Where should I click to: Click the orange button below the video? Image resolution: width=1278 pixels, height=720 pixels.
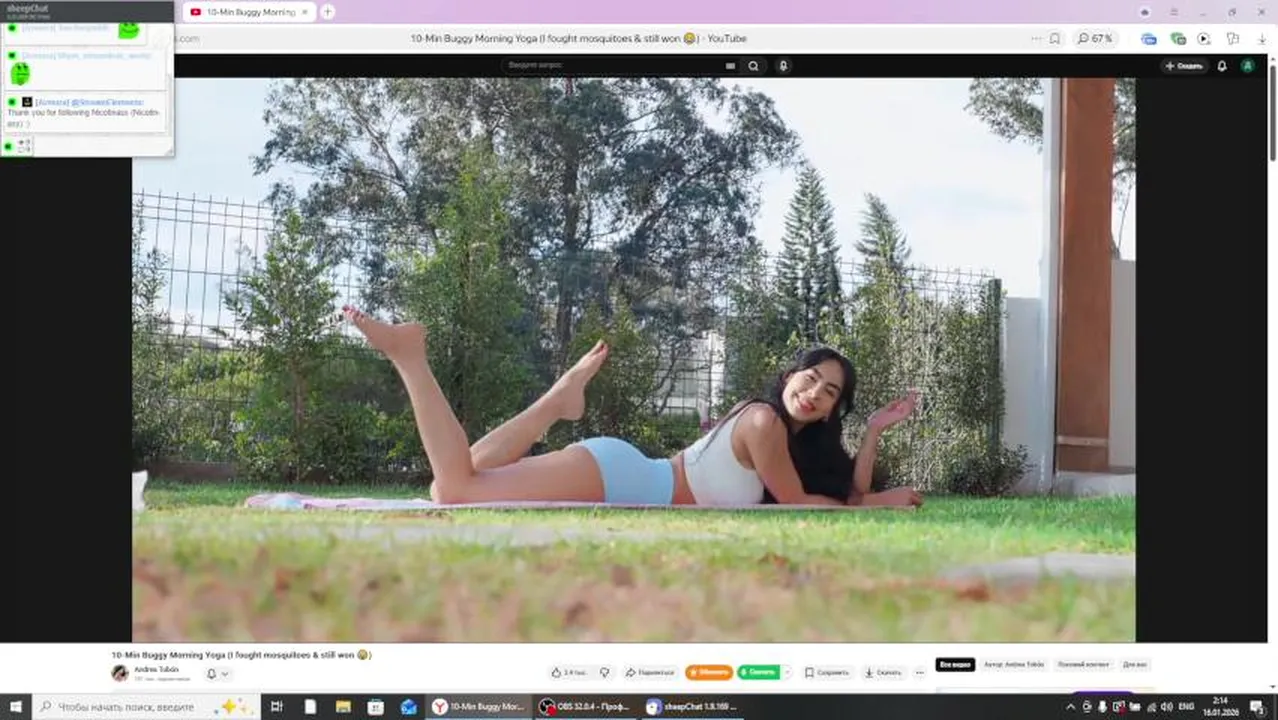pyautogui.click(x=709, y=673)
